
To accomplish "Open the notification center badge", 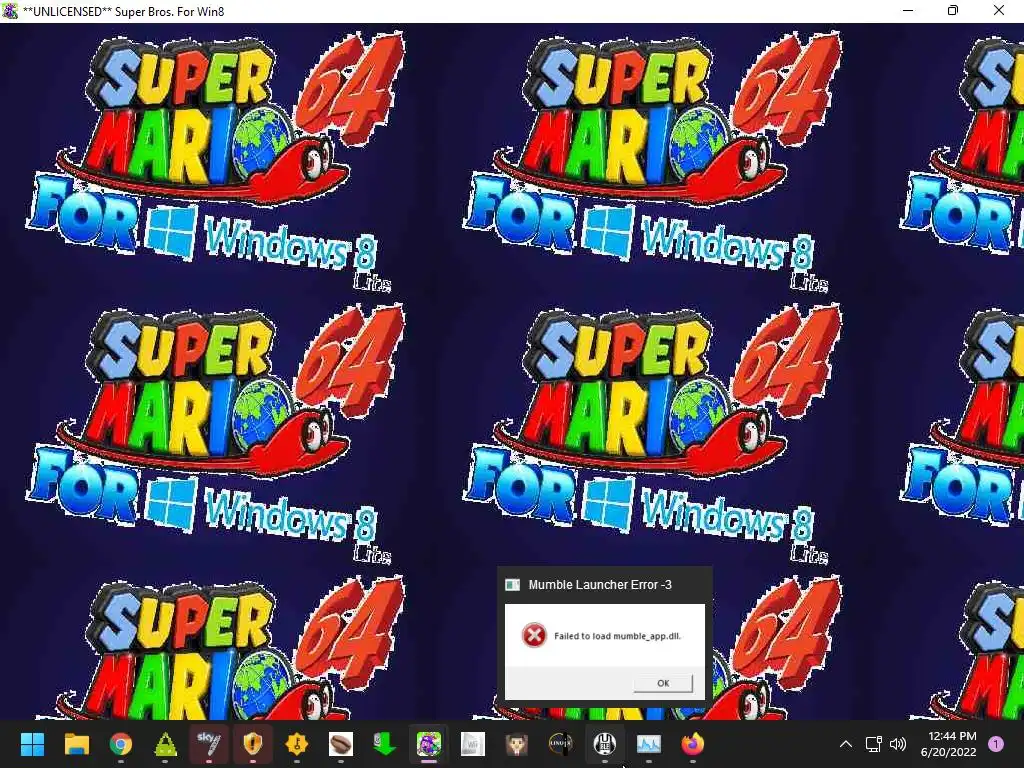I will click(996, 744).
